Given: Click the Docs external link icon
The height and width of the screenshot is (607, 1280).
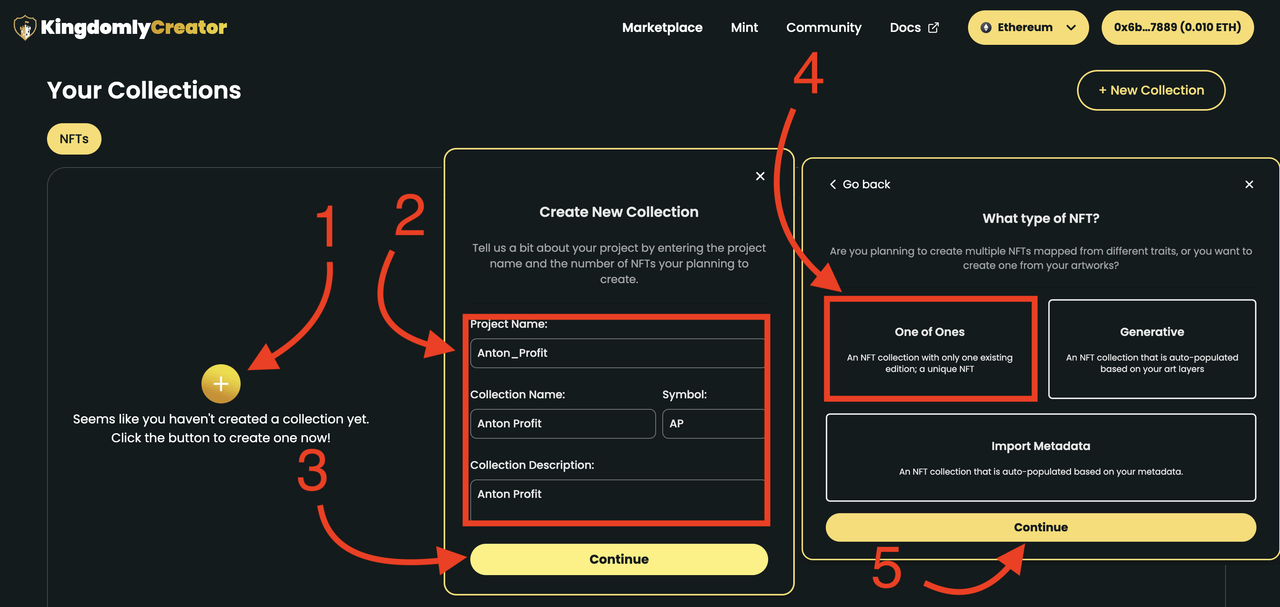Looking at the screenshot, I should [934, 28].
